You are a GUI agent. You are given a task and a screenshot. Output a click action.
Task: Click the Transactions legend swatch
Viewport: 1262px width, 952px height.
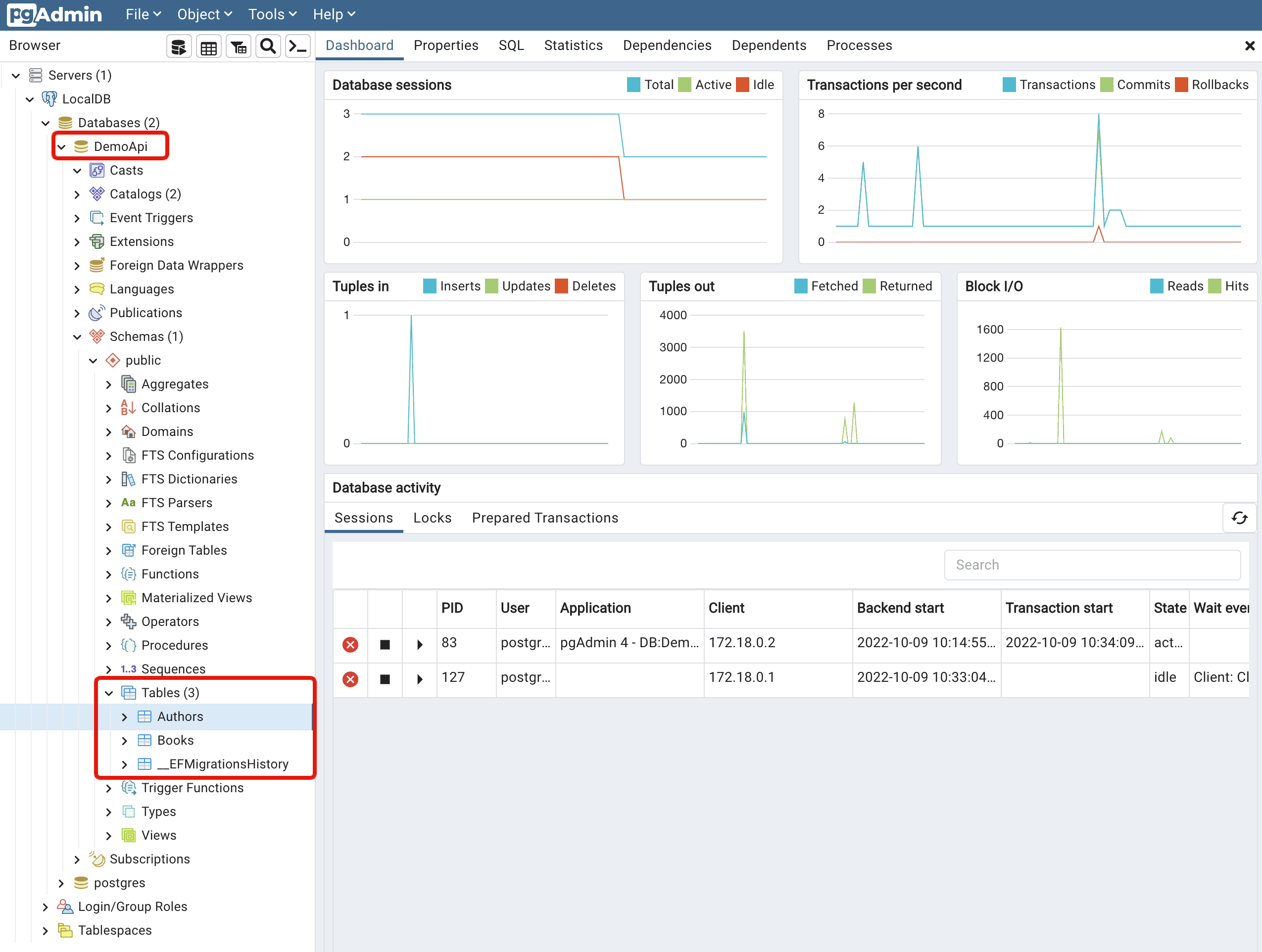(x=1009, y=85)
